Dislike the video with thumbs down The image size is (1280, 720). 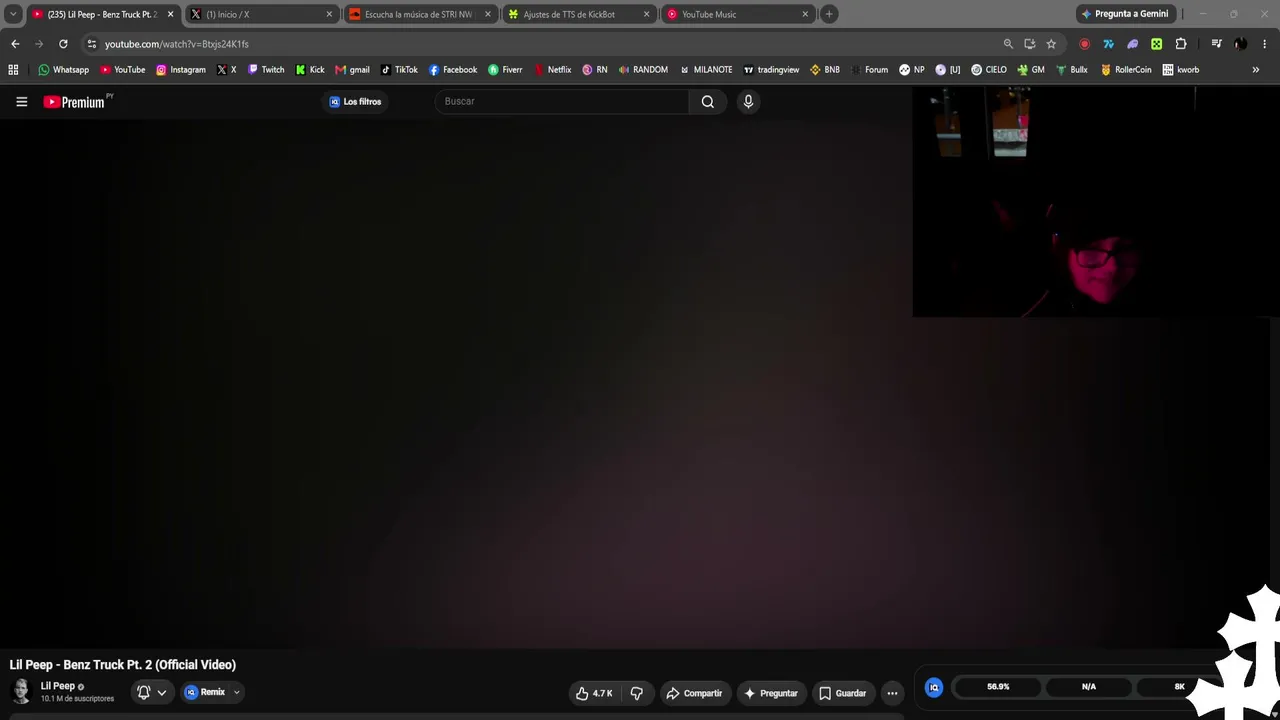636,693
